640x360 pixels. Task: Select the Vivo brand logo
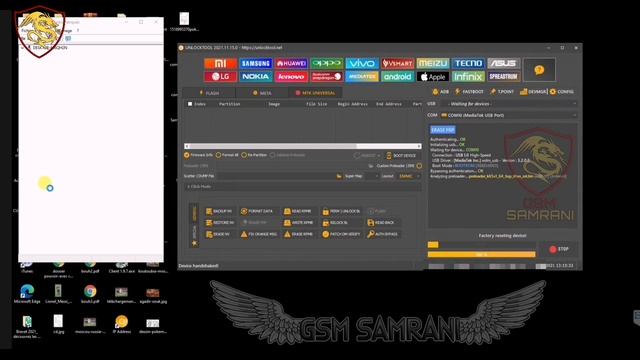pyautogui.click(x=362, y=63)
